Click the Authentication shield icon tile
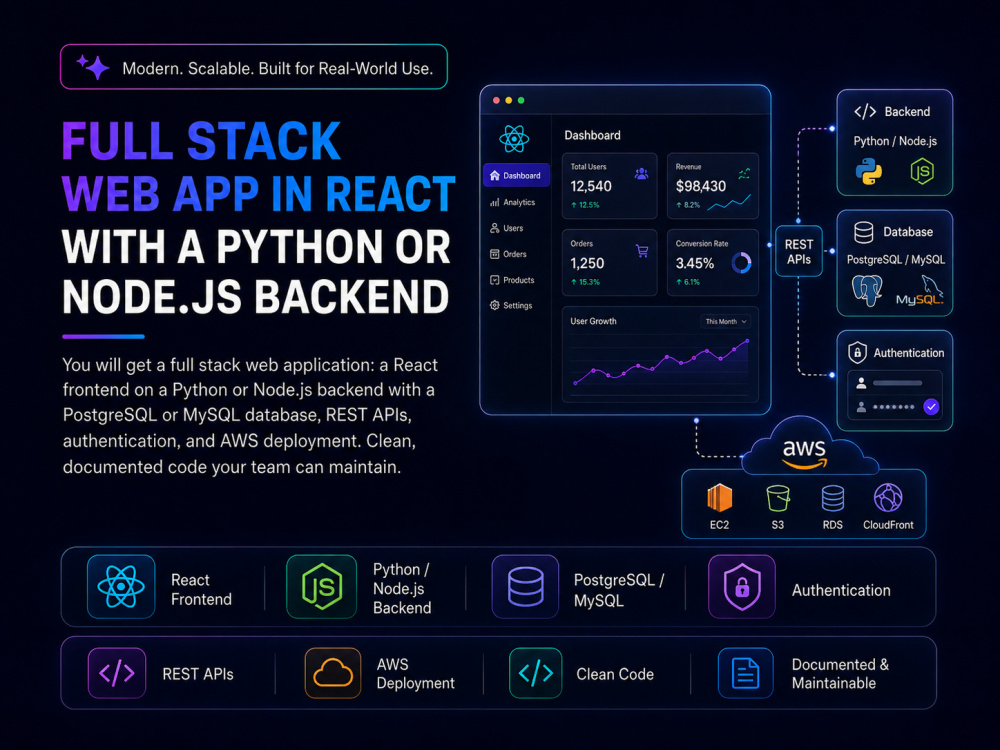 (742, 587)
